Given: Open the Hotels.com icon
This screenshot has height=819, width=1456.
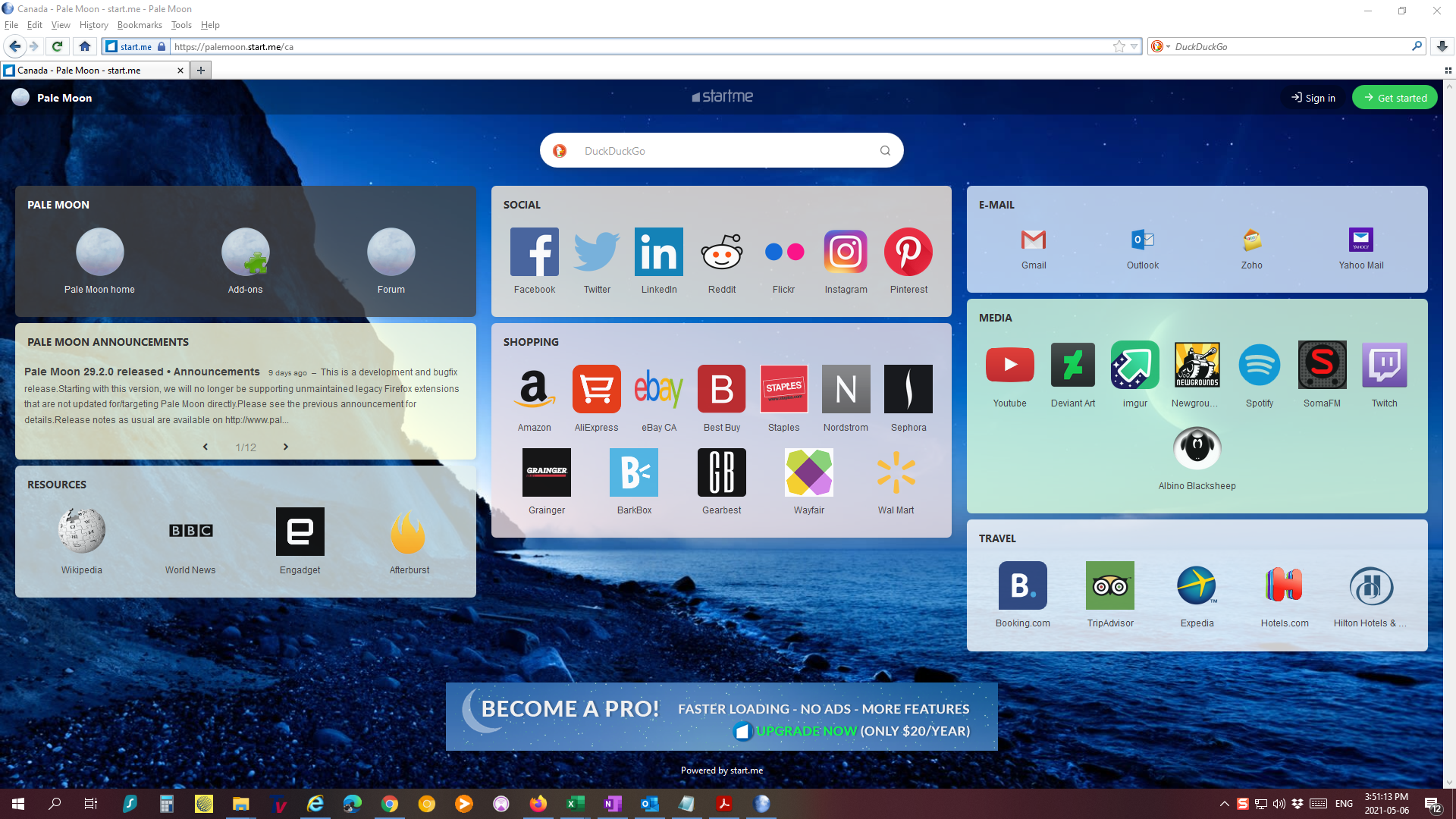Looking at the screenshot, I should pos(1285,585).
